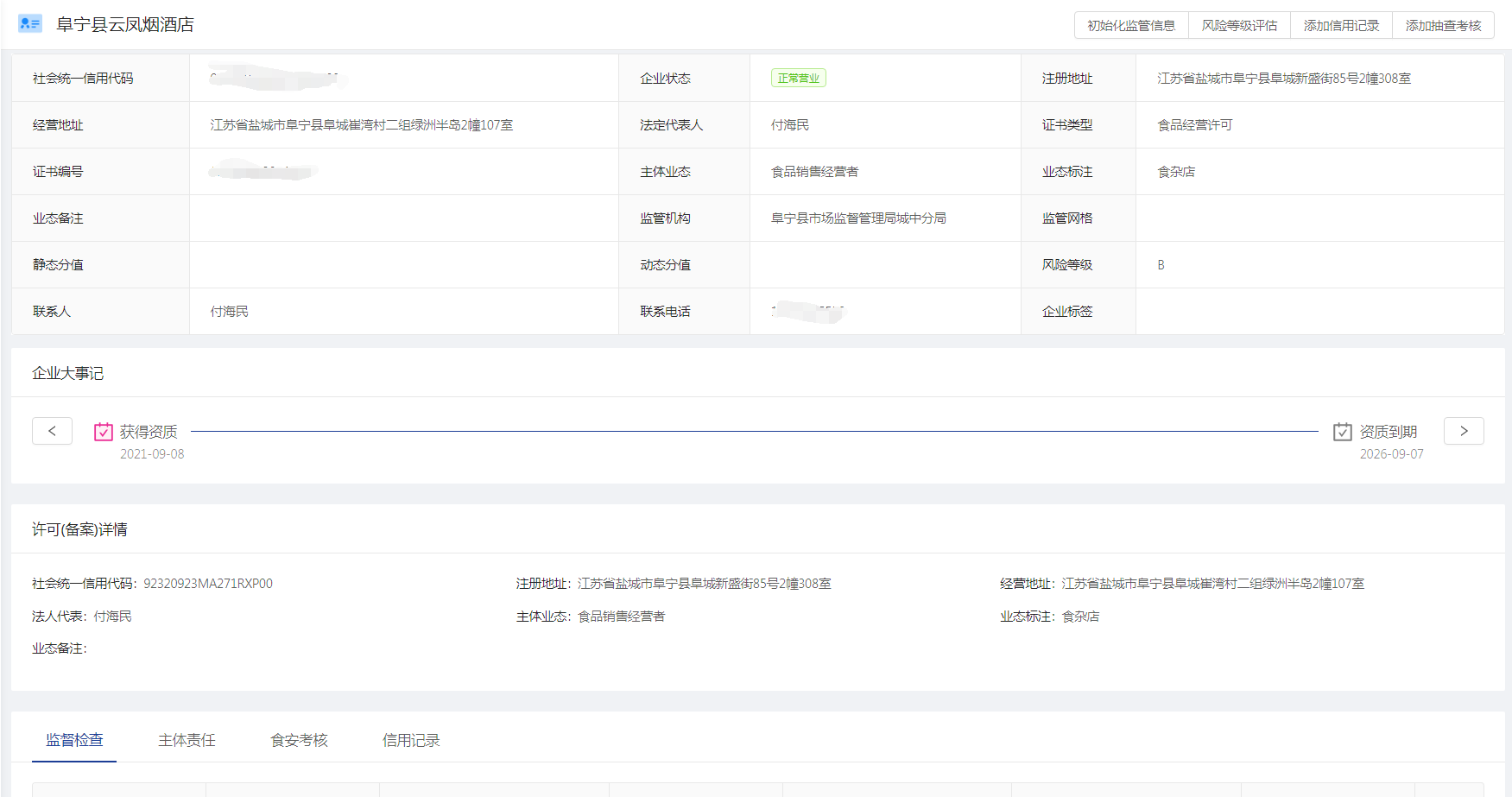Go to previous timeline events with left arrow

coord(52,431)
